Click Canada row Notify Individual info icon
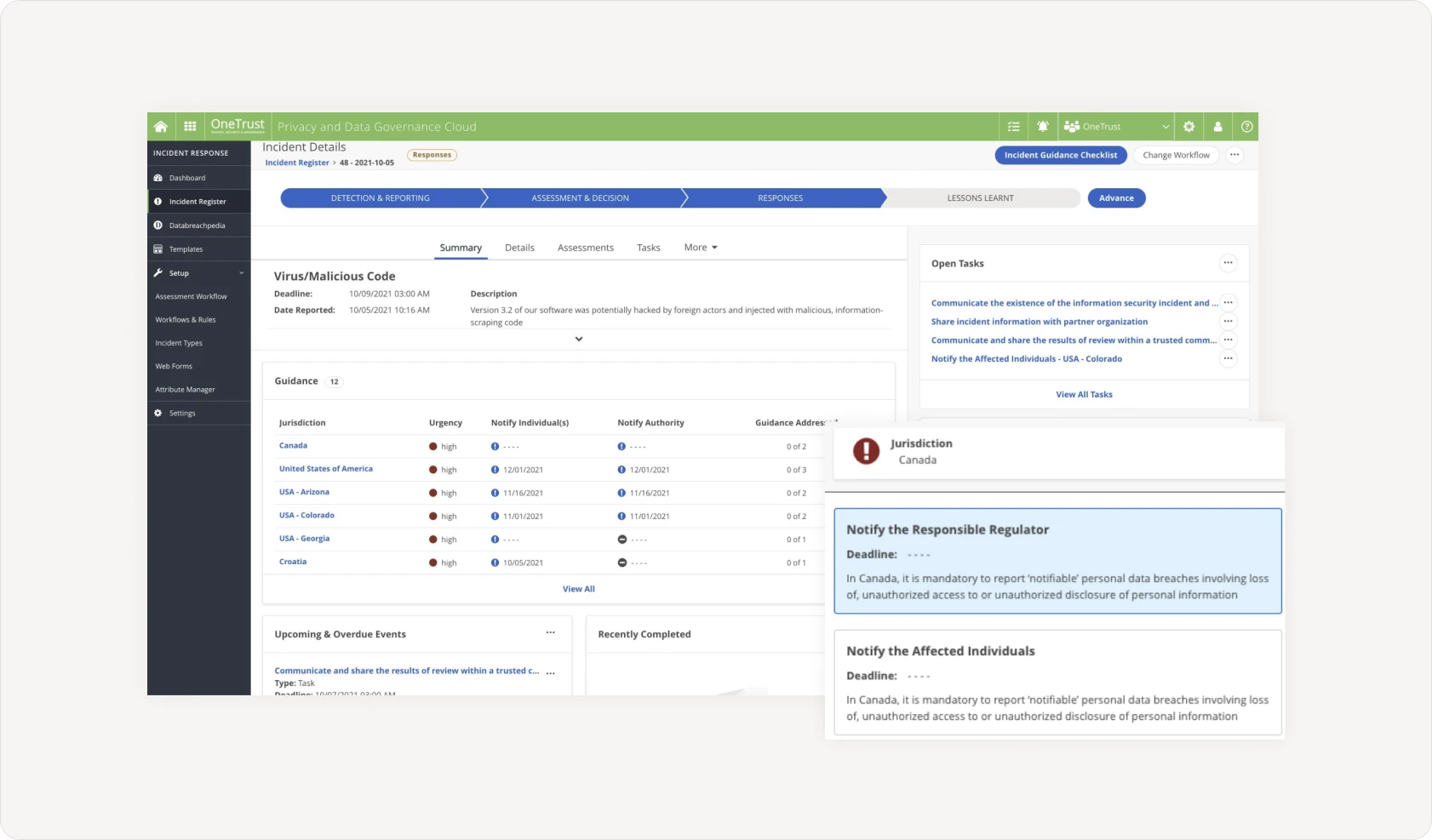The width and height of the screenshot is (1432, 840). pos(495,447)
